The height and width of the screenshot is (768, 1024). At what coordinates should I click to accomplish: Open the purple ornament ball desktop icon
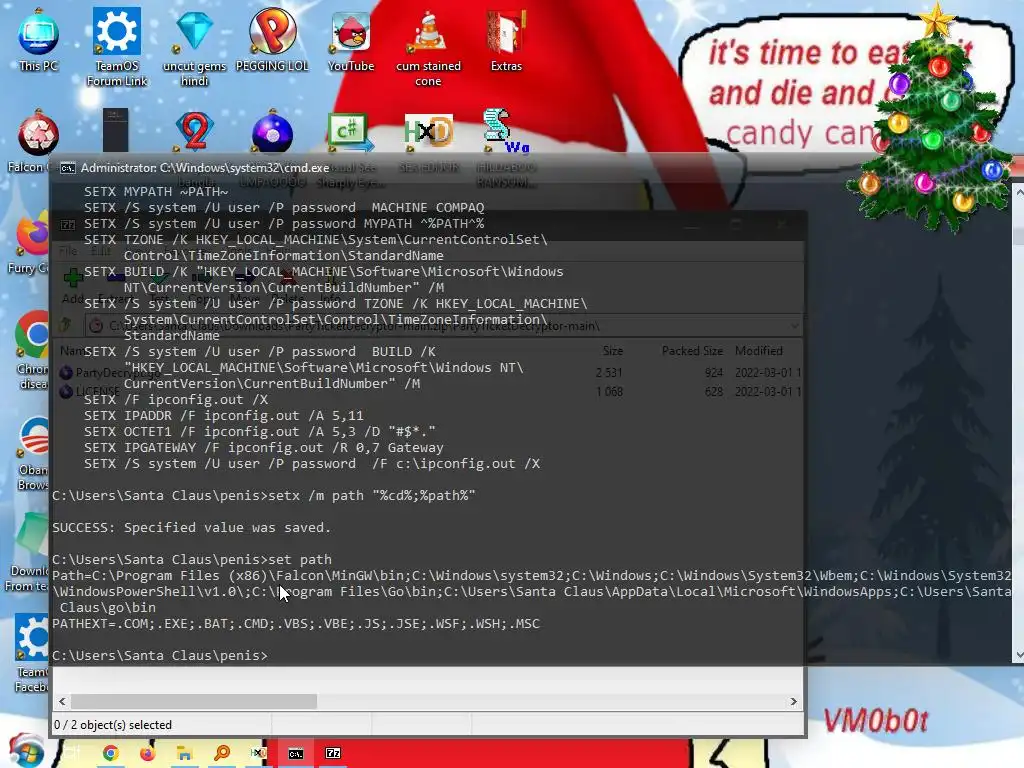point(272,133)
